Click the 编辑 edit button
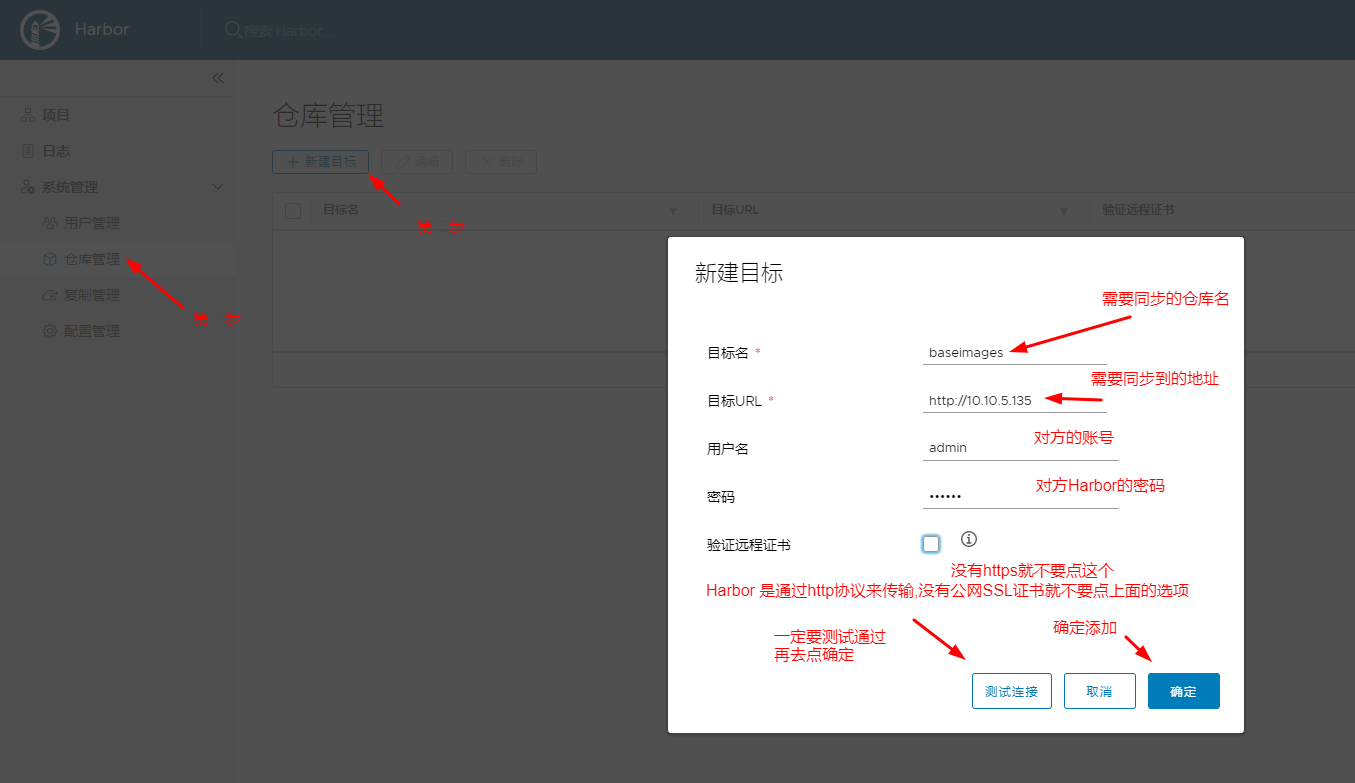The width and height of the screenshot is (1355, 783). [417, 162]
